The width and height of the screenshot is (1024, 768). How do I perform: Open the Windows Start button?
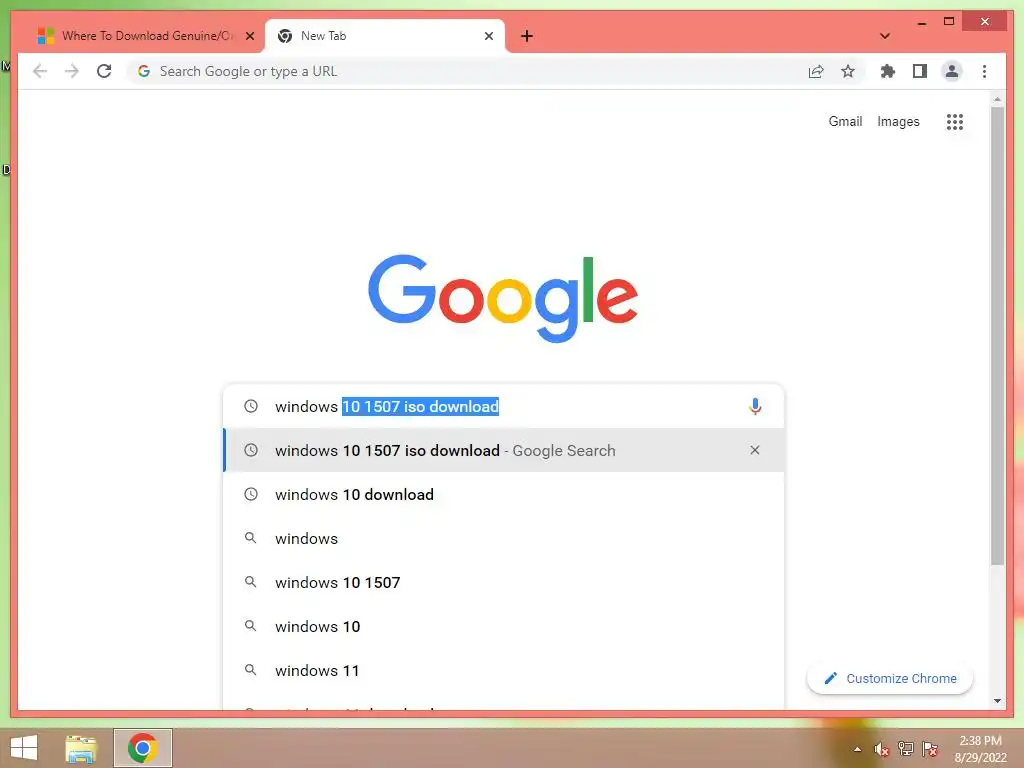tap(24, 748)
